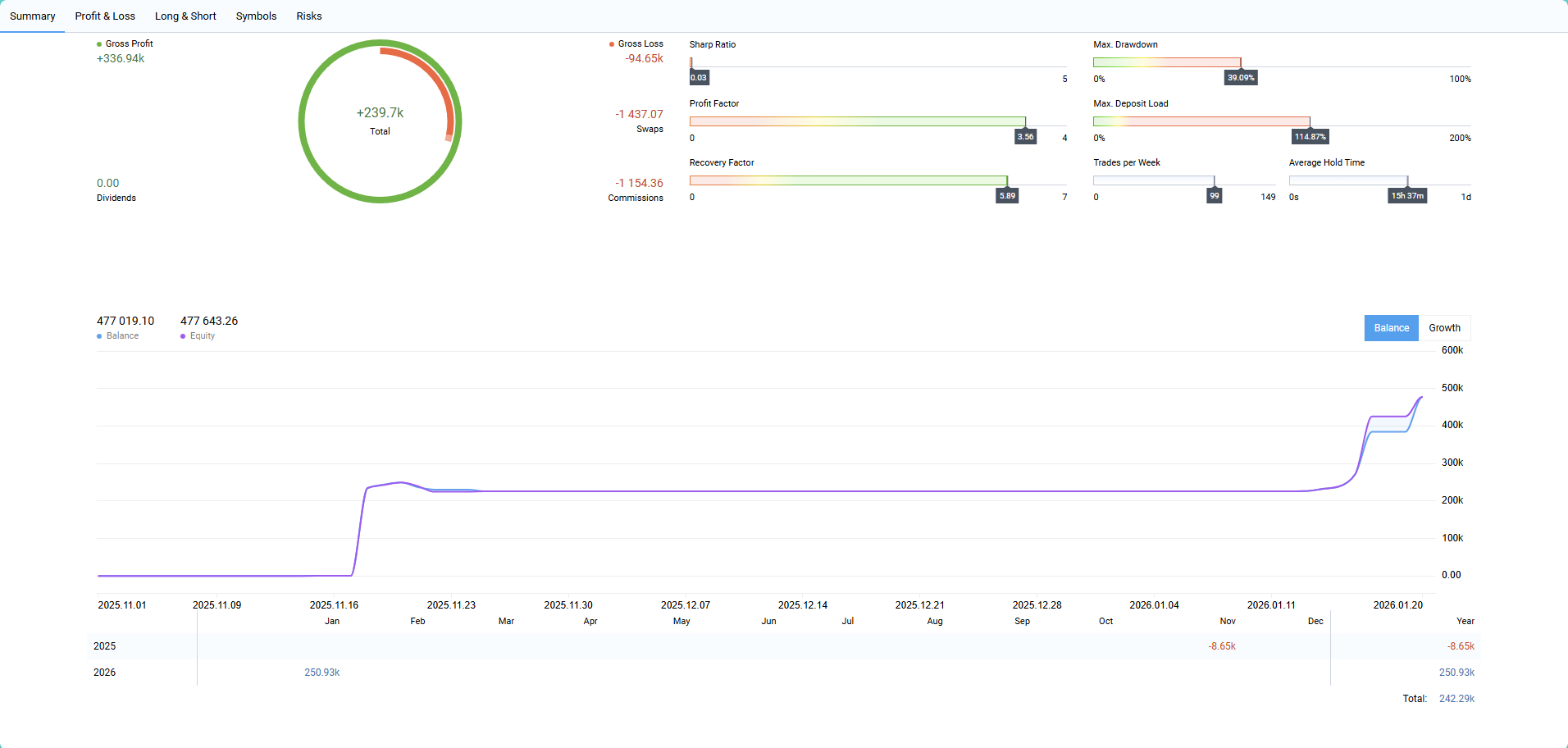
Task: Click the Recovery Factor 5.89 marker
Action: [x=1007, y=196]
